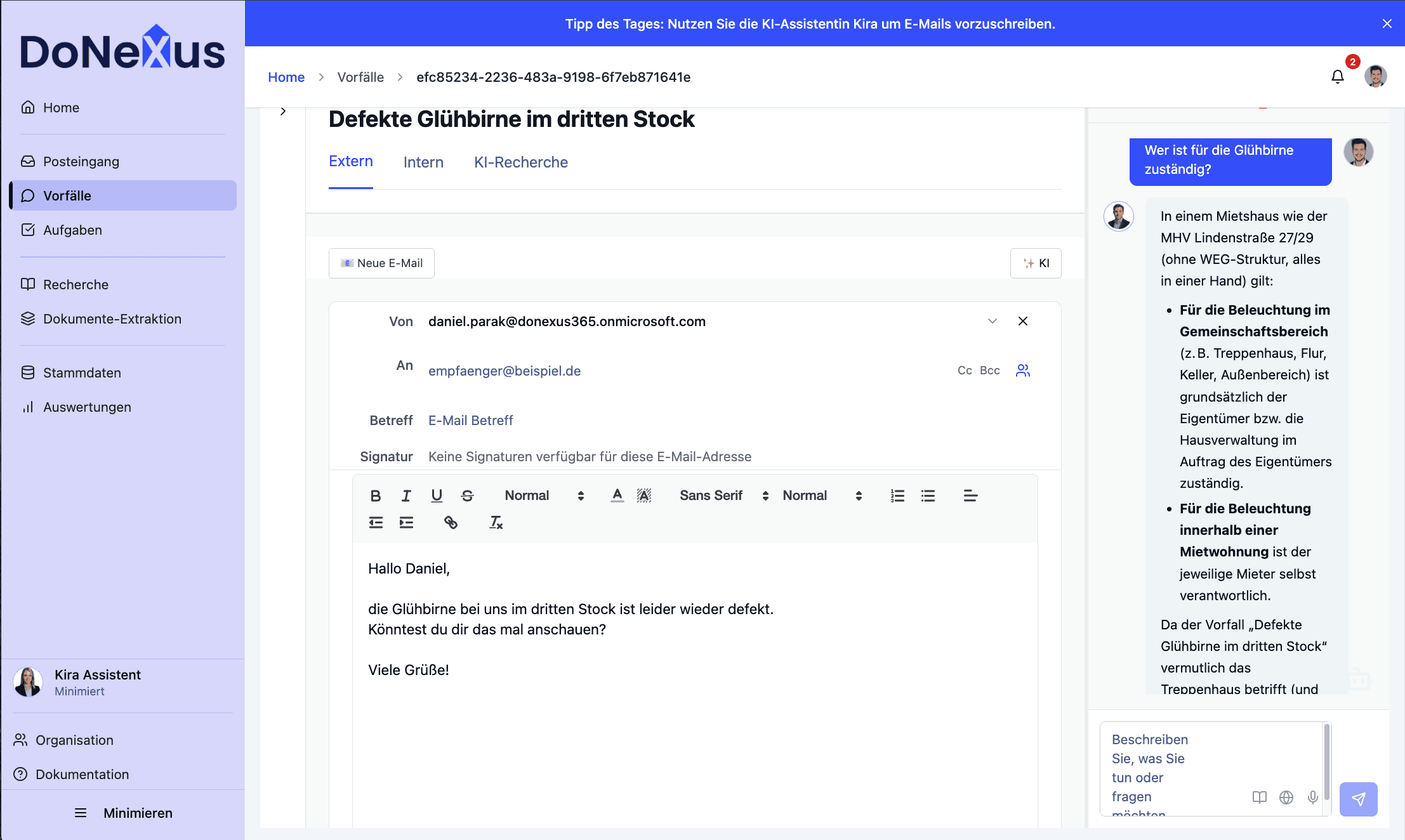Click the Neue E-Mail button
The image size is (1405, 840).
[381, 263]
